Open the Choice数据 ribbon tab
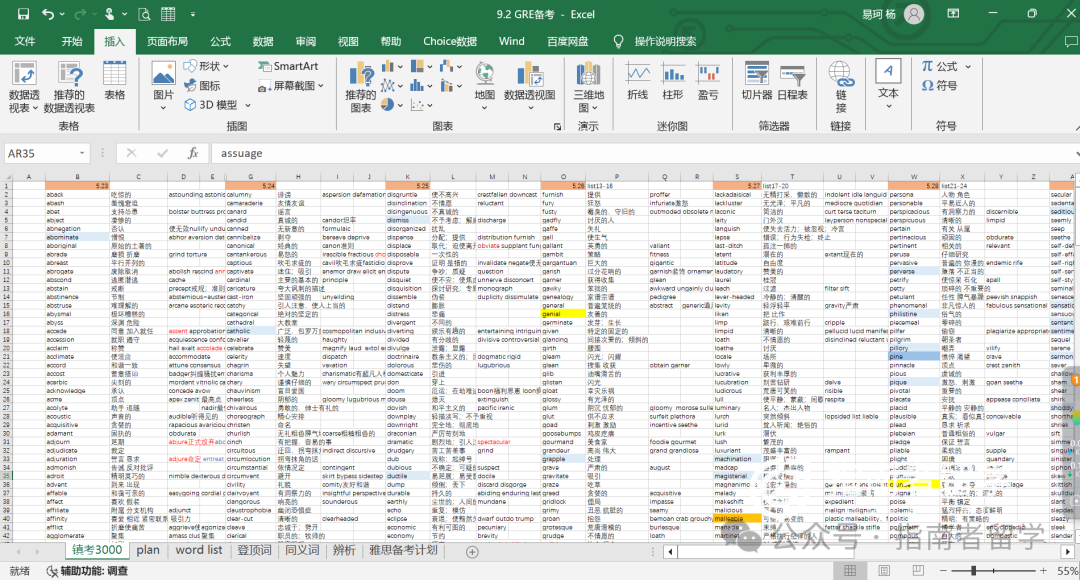 coord(450,41)
